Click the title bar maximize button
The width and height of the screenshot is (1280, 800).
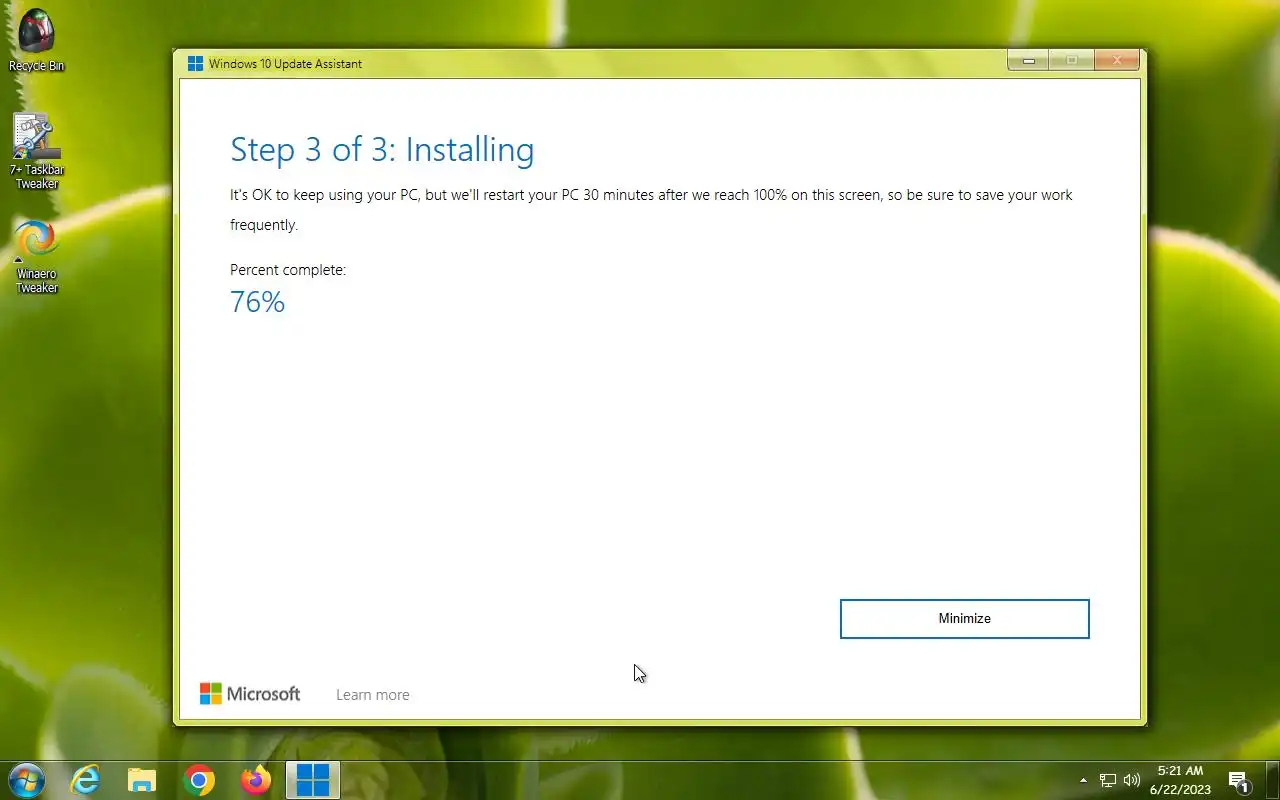[1071, 61]
